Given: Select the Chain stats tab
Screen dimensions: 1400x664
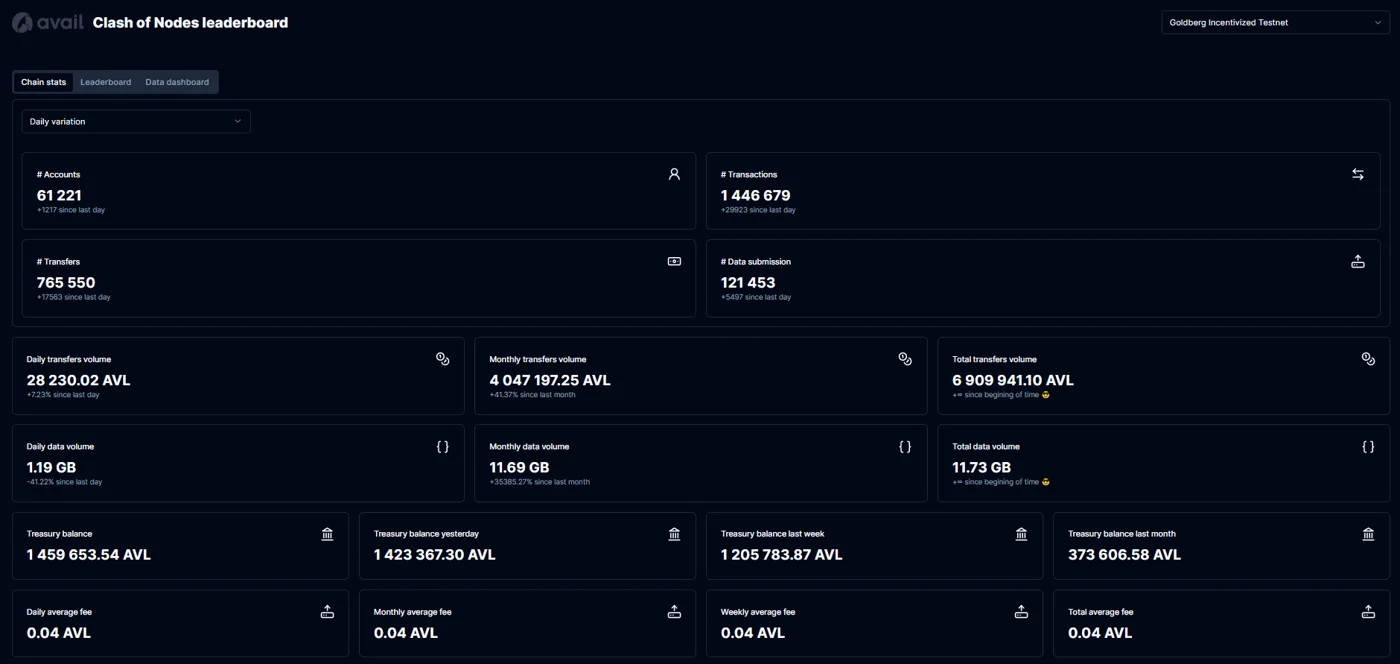Looking at the screenshot, I should [44, 82].
